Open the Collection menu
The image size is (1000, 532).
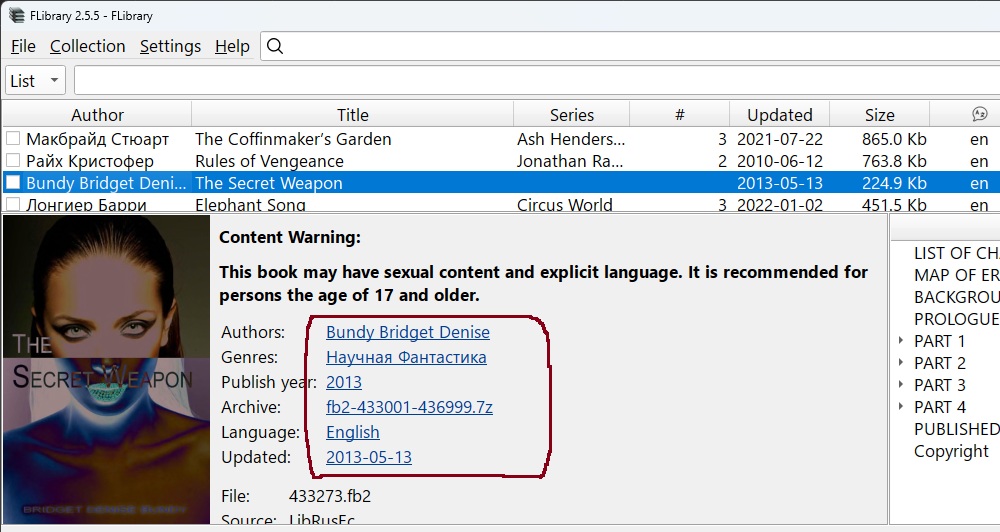(x=87, y=47)
